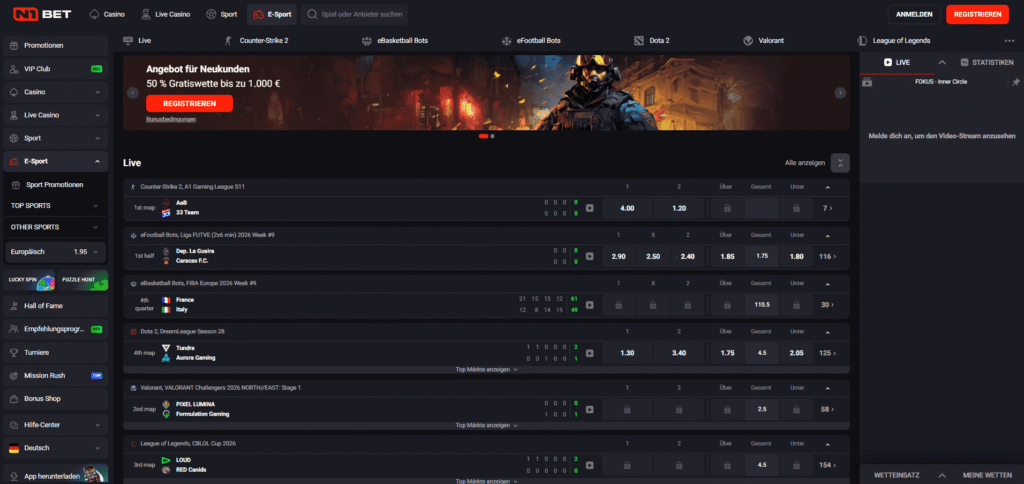
Task: Open Empfehlungsprogramm in the sidebar
Action: pyautogui.click(x=56, y=329)
